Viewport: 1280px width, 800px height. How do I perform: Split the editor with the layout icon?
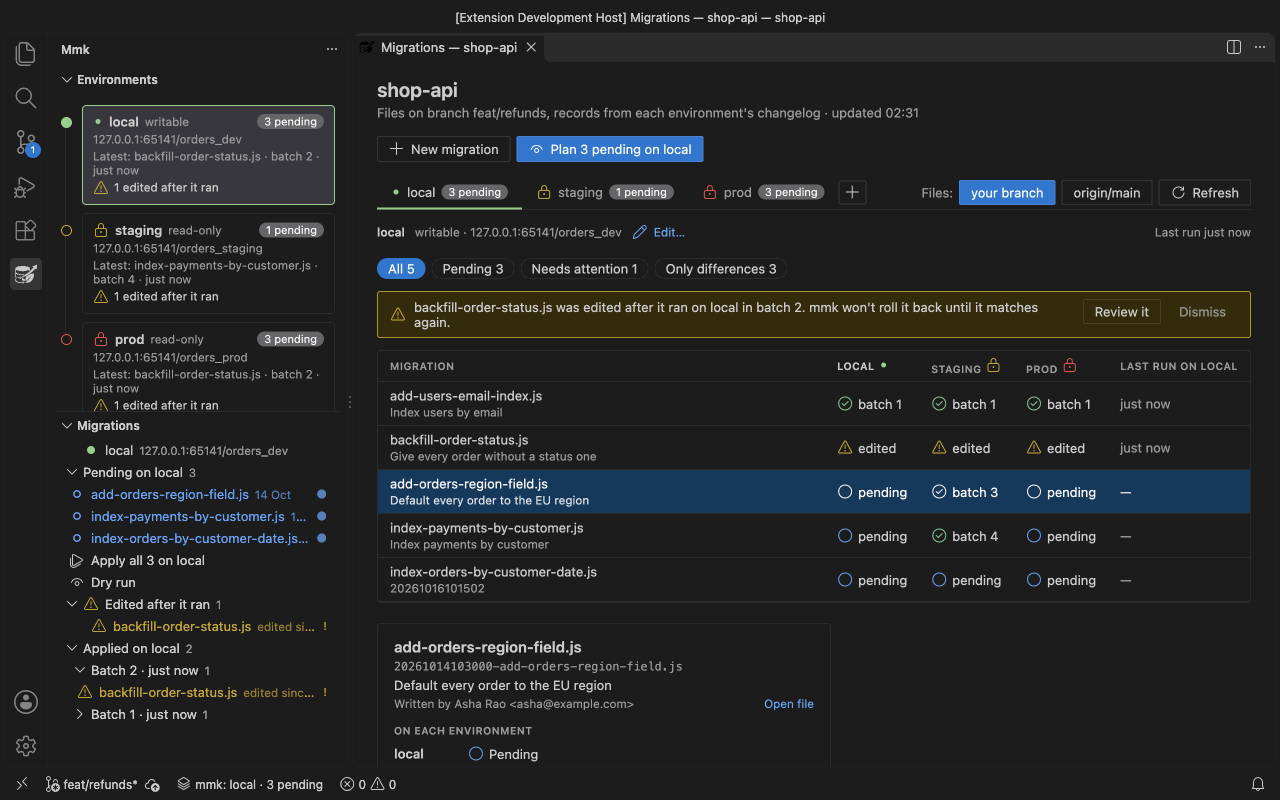click(1234, 47)
